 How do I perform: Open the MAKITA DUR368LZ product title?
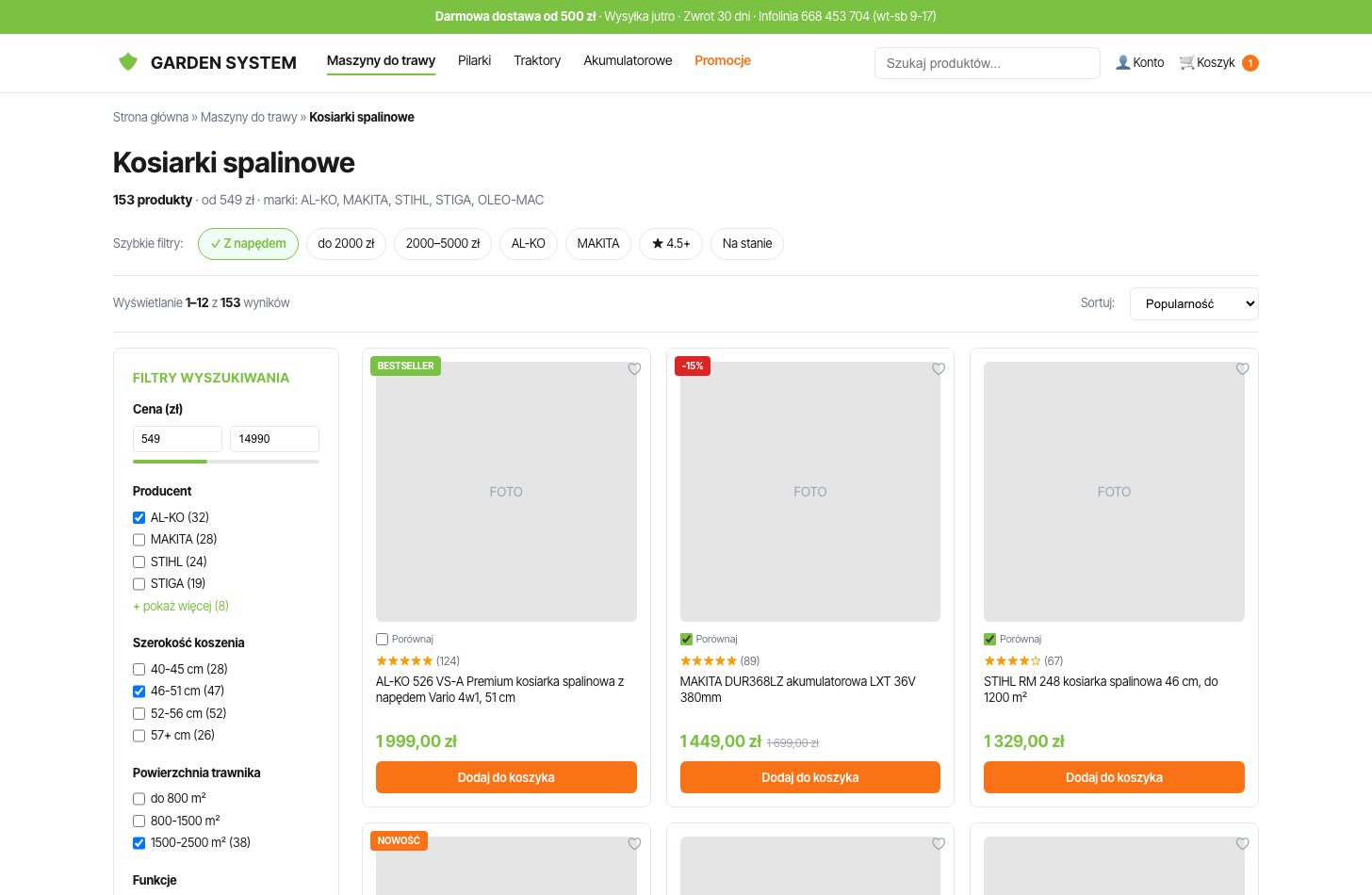pyautogui.click(x=798, y=690)
